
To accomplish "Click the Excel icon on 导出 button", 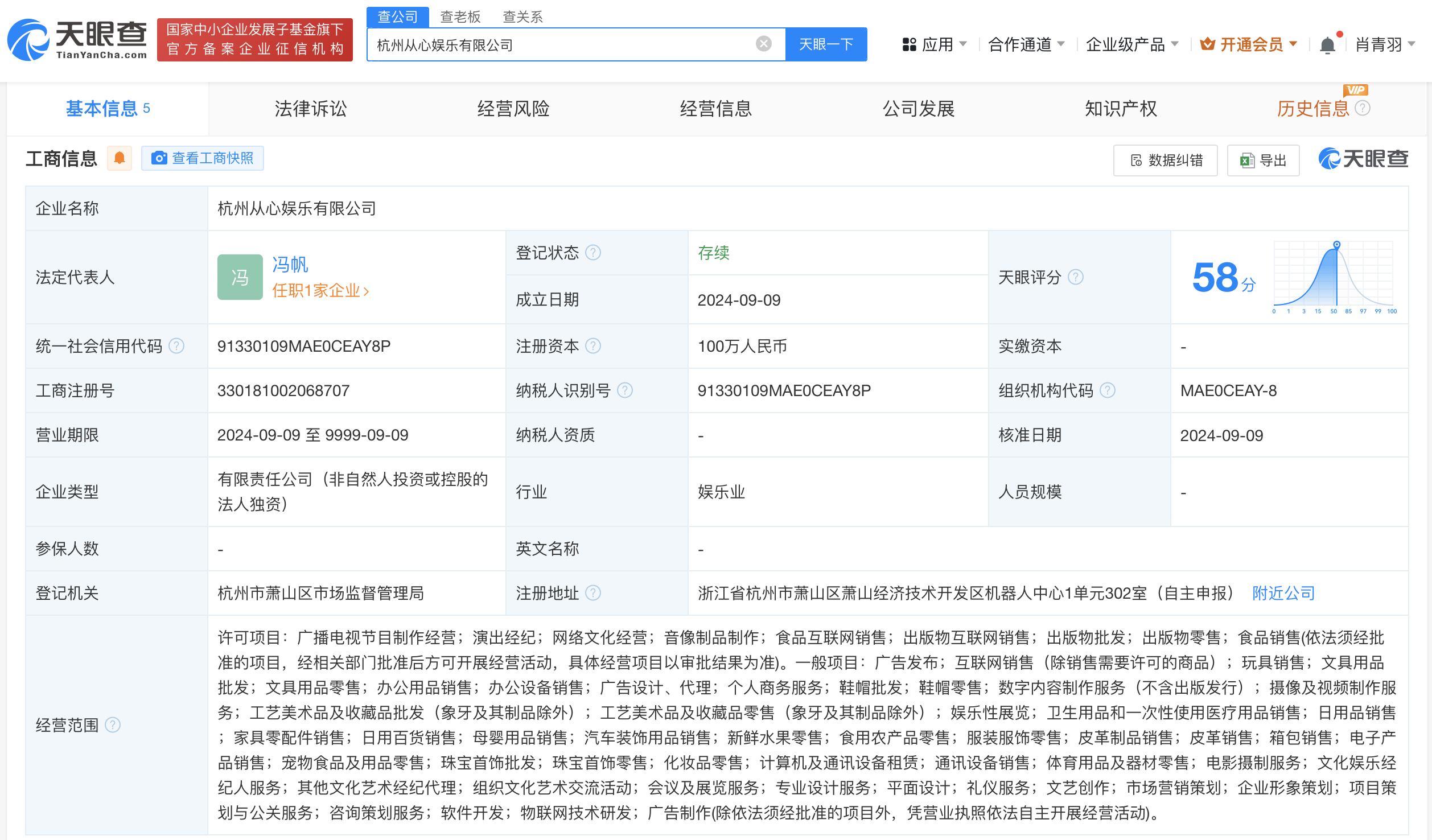I will coord(1246,160).
